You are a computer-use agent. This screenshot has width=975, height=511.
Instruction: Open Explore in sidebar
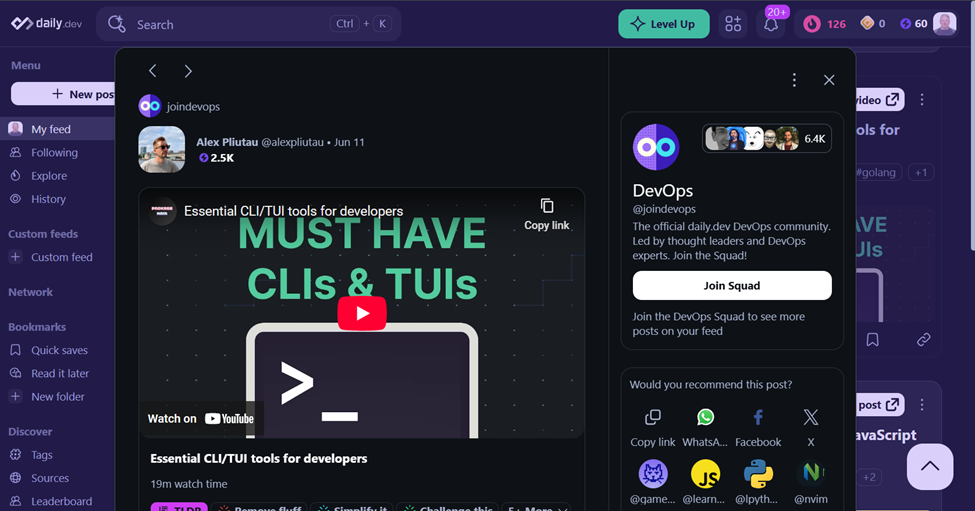(58, 176)
